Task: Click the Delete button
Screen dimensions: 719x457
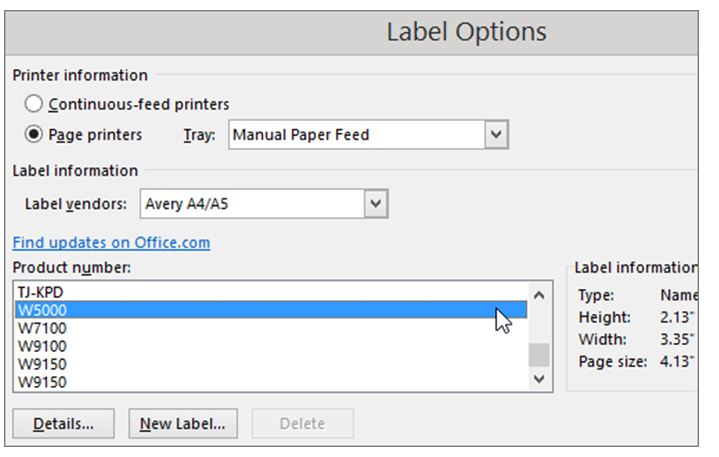Action: [302, 423]
